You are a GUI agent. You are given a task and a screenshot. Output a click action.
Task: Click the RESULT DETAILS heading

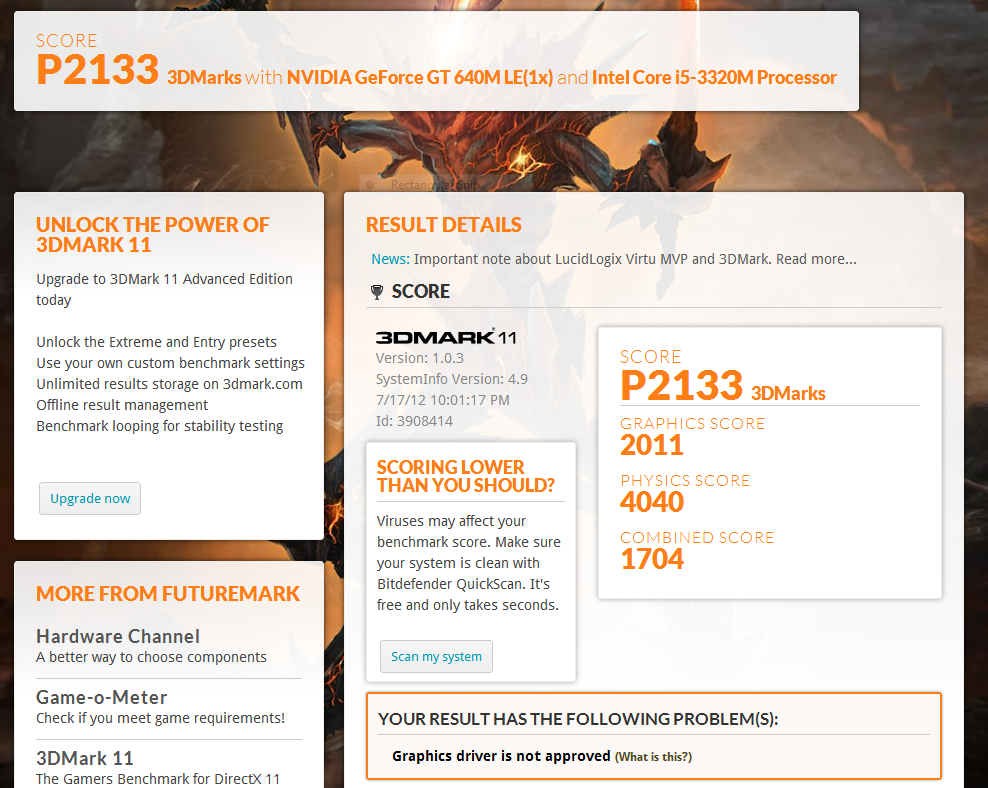(444, 225)
